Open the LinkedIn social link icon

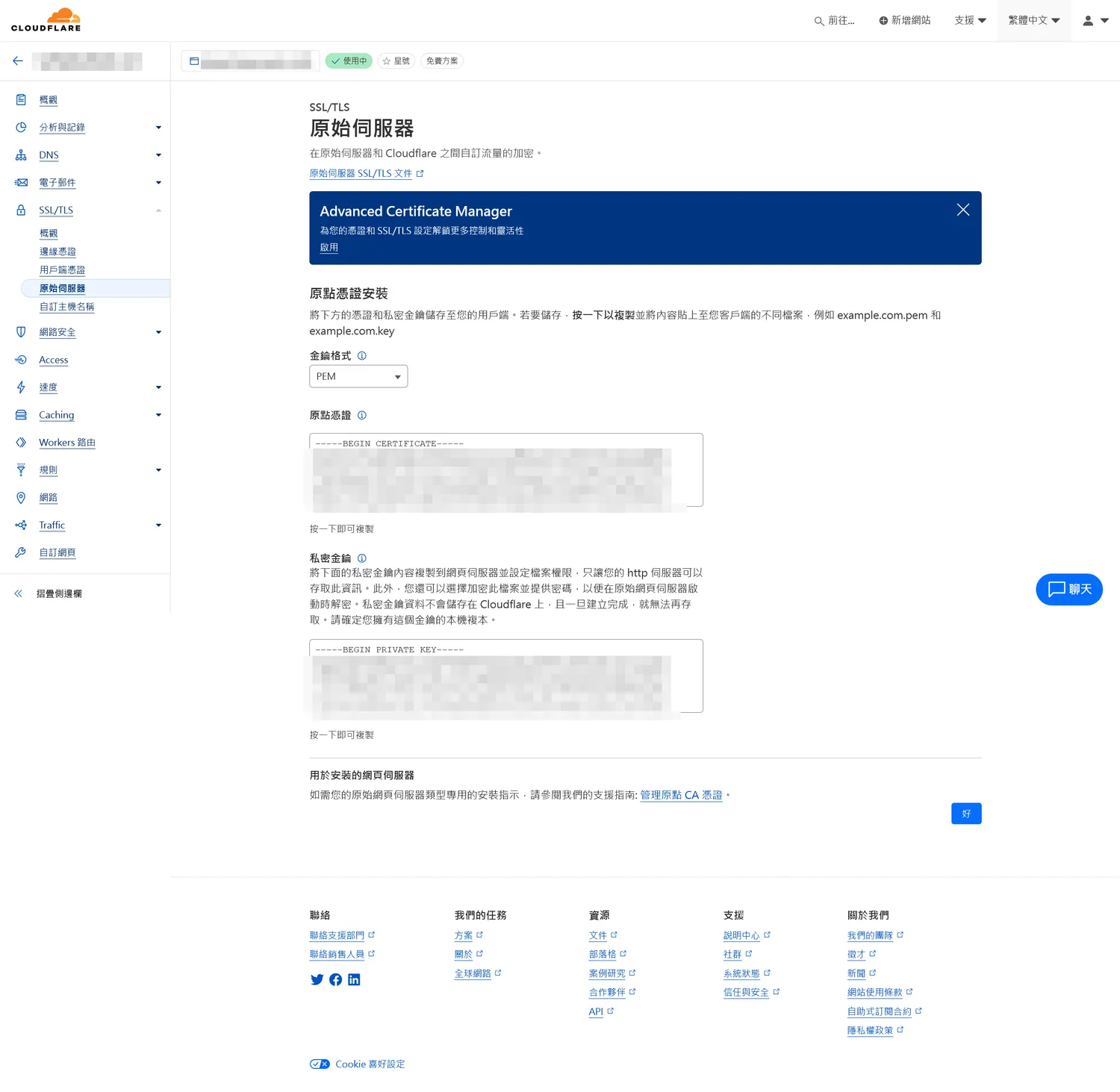(x=354, y=979)
